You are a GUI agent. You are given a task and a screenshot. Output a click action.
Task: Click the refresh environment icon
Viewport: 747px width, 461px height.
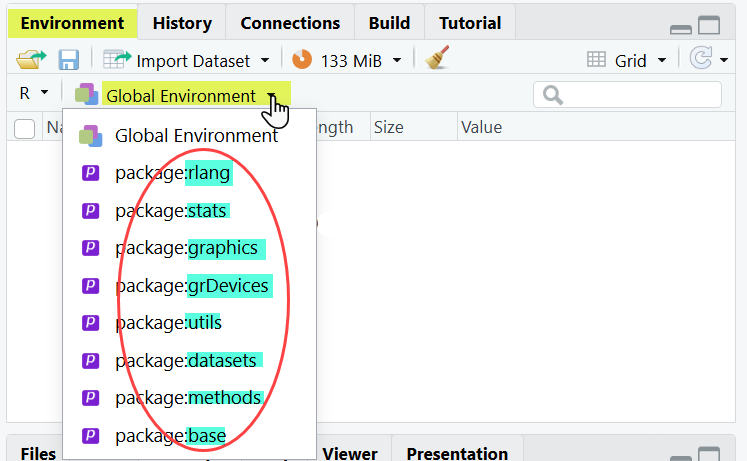[701, 61]
